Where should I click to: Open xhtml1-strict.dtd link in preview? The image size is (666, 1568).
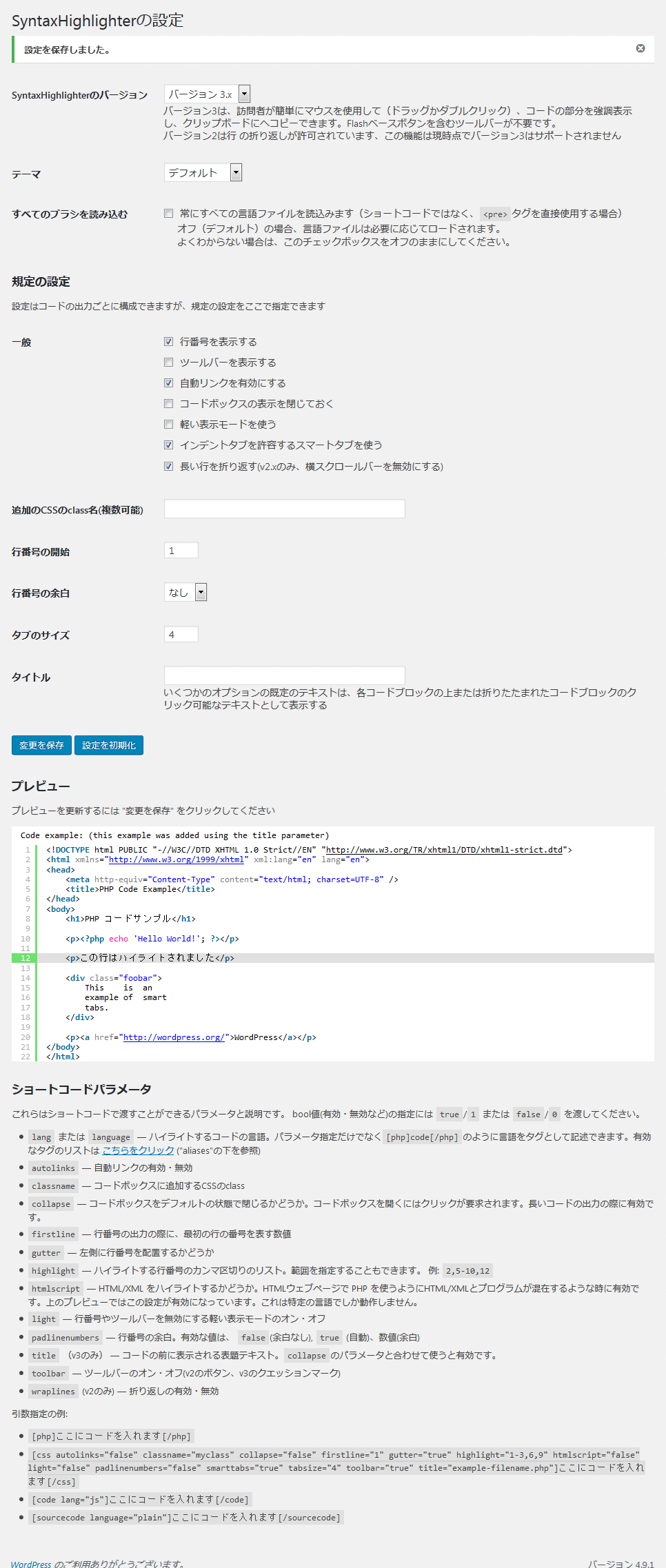tap(444, 850)
